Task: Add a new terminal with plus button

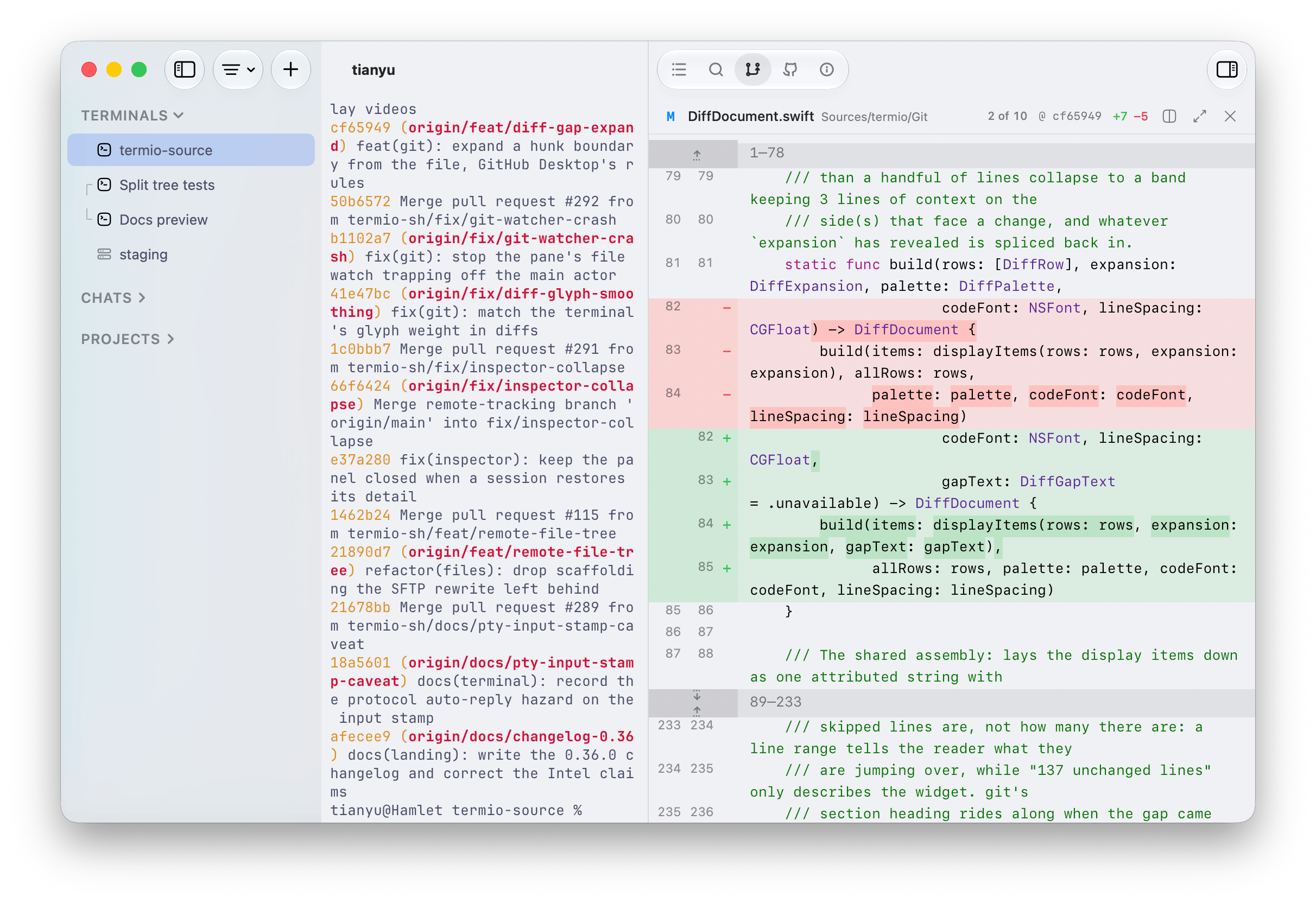Action: 290,69
